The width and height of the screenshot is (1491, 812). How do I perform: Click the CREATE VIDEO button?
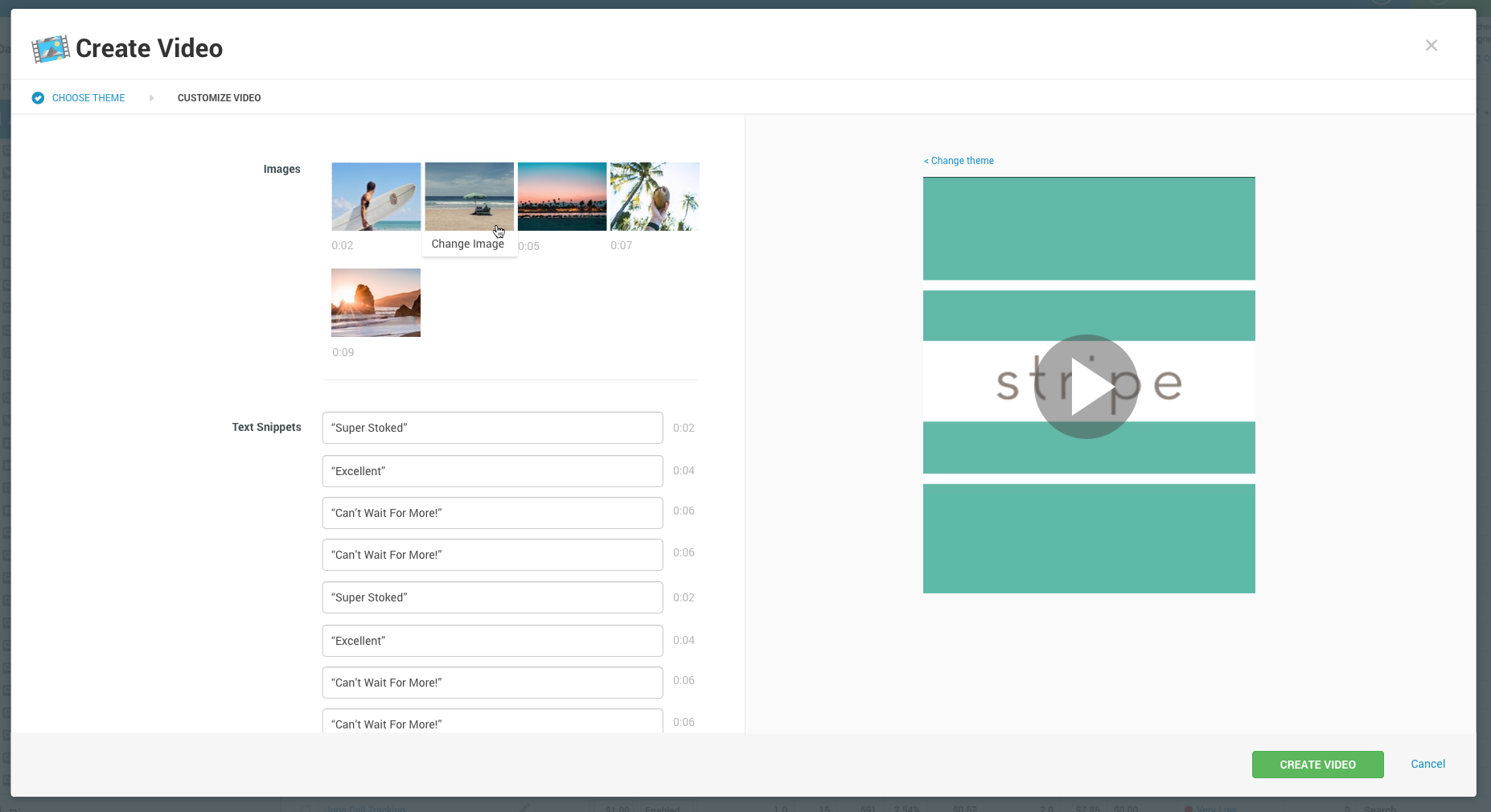(1316, 765)
